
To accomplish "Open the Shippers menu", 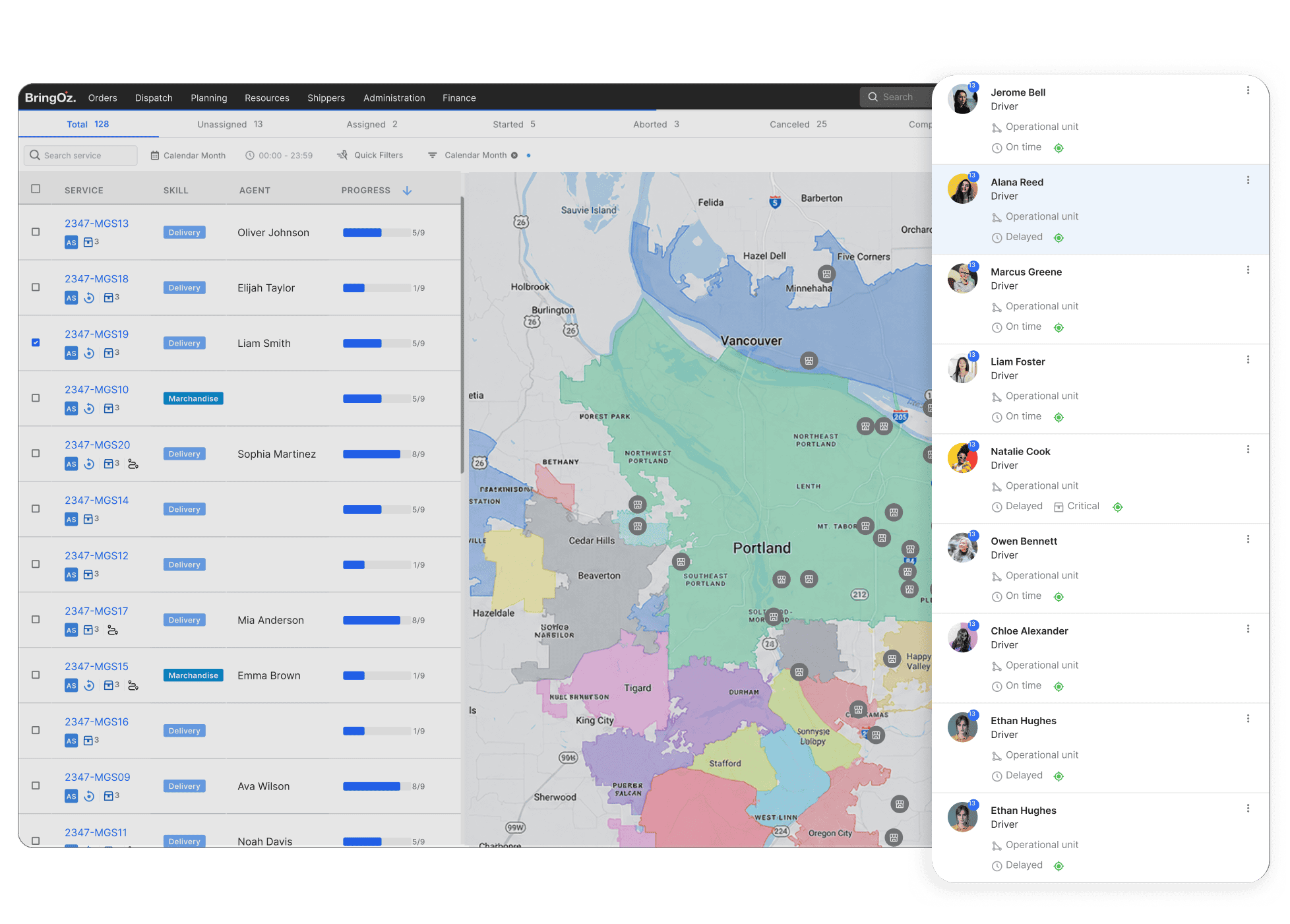I will point(326,98).
